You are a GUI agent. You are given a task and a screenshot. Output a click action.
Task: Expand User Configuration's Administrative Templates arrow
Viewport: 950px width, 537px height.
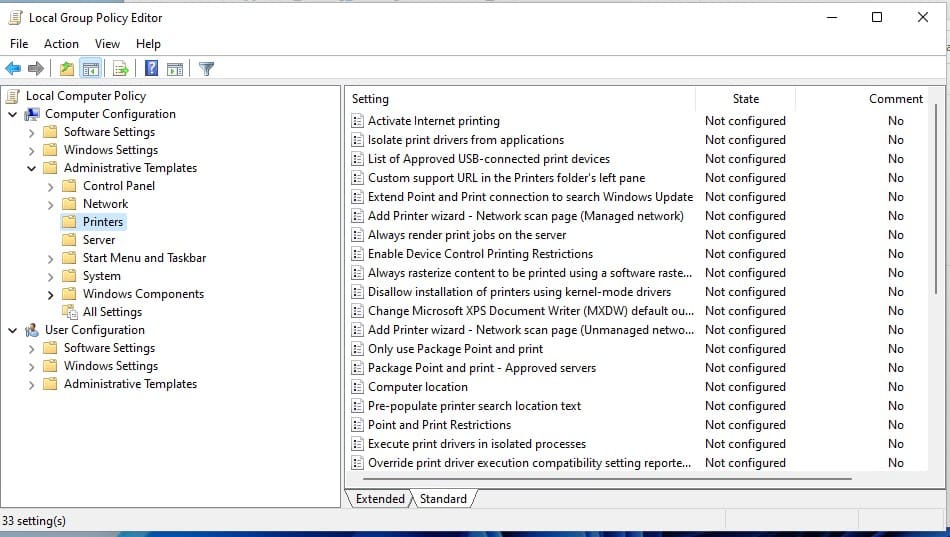(32, 384)
